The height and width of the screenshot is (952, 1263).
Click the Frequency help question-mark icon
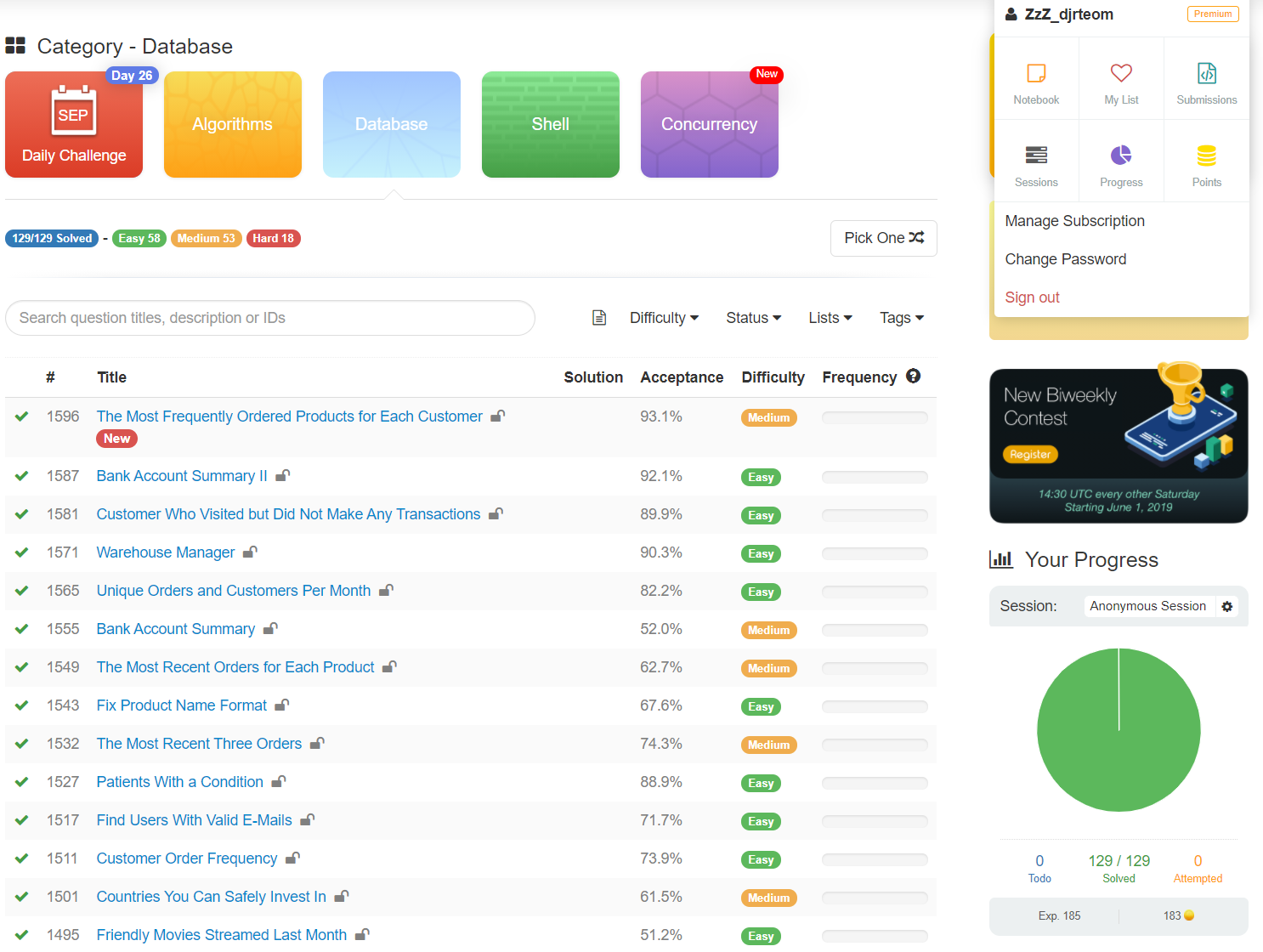coord(914,376)
